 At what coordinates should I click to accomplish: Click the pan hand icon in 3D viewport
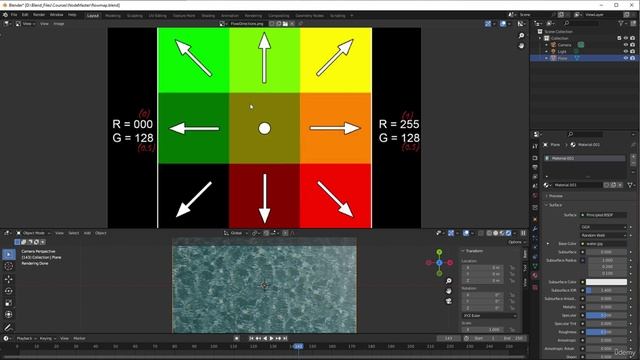(x=449, y=291)
